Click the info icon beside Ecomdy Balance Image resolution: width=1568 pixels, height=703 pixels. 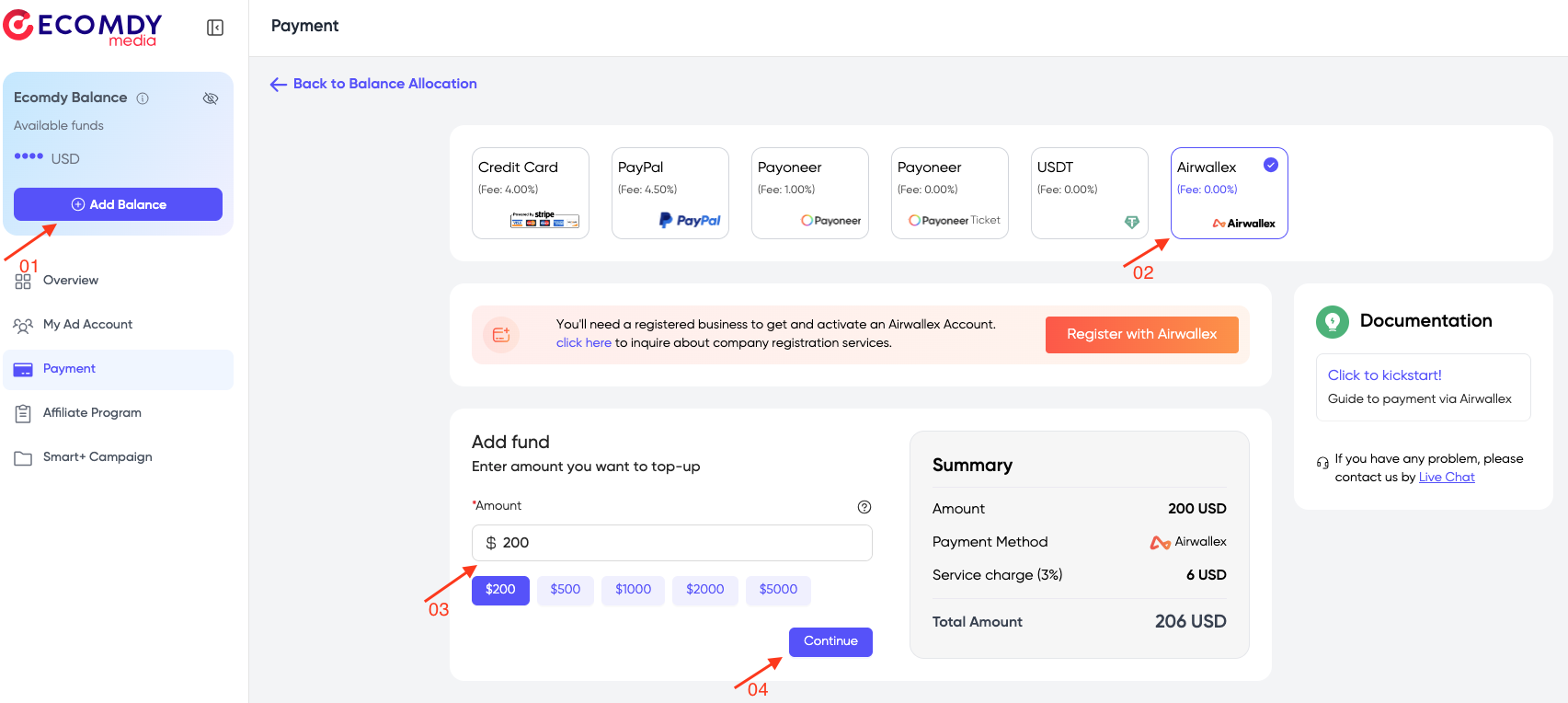click(143, 98)
